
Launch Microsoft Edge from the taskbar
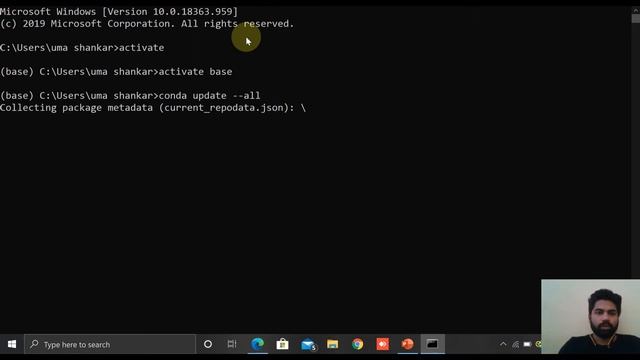click(258, 344)
